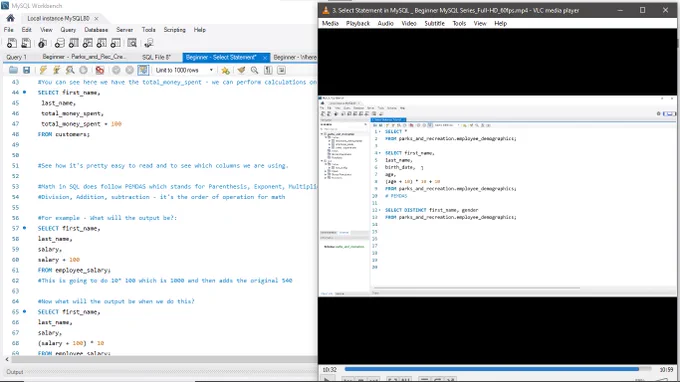Click the VLC total time 10:59 label
The width and height of the screenshot is (680, 382).
click(666, 369)
